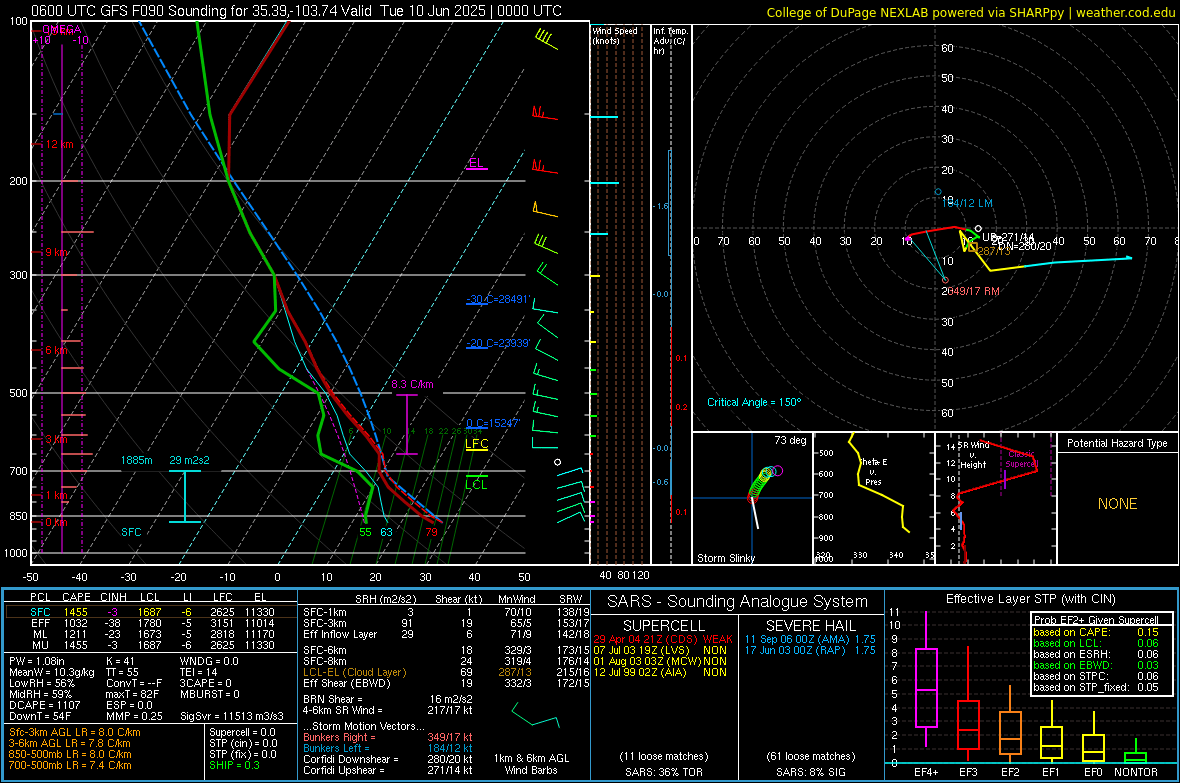Click the 'SARS: 36% TOR' result

tap(663, 772)
